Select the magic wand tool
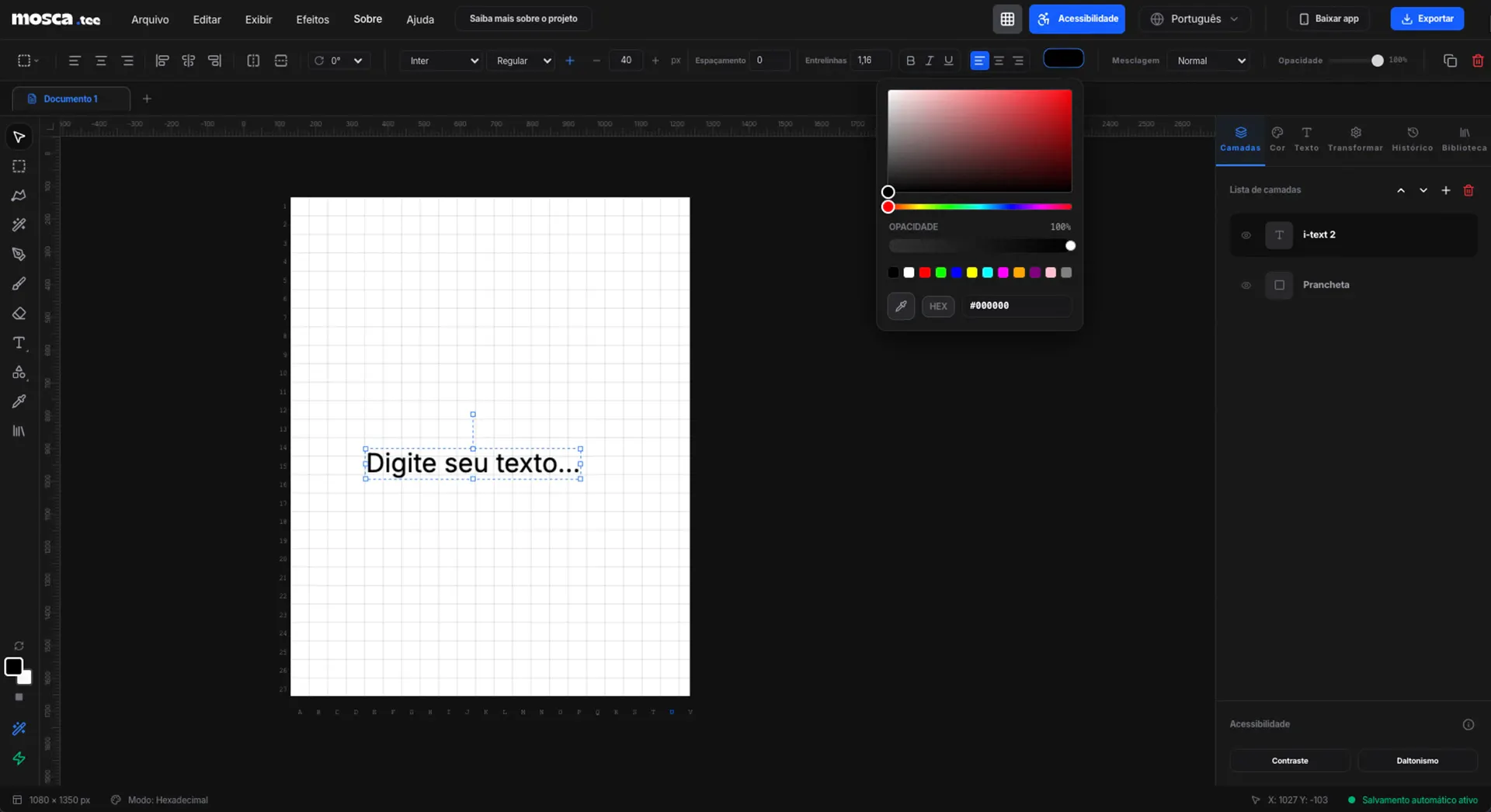 (x=19, y=225)
